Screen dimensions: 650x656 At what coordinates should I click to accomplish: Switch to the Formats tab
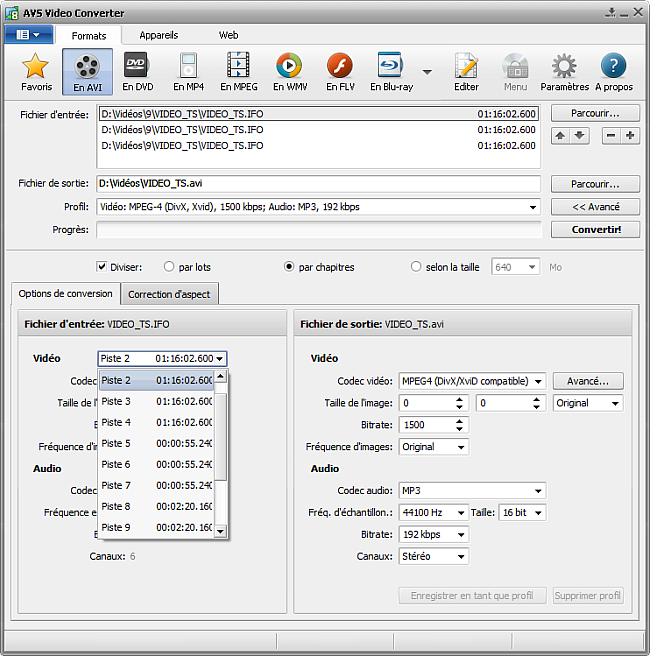pos(89,36)
